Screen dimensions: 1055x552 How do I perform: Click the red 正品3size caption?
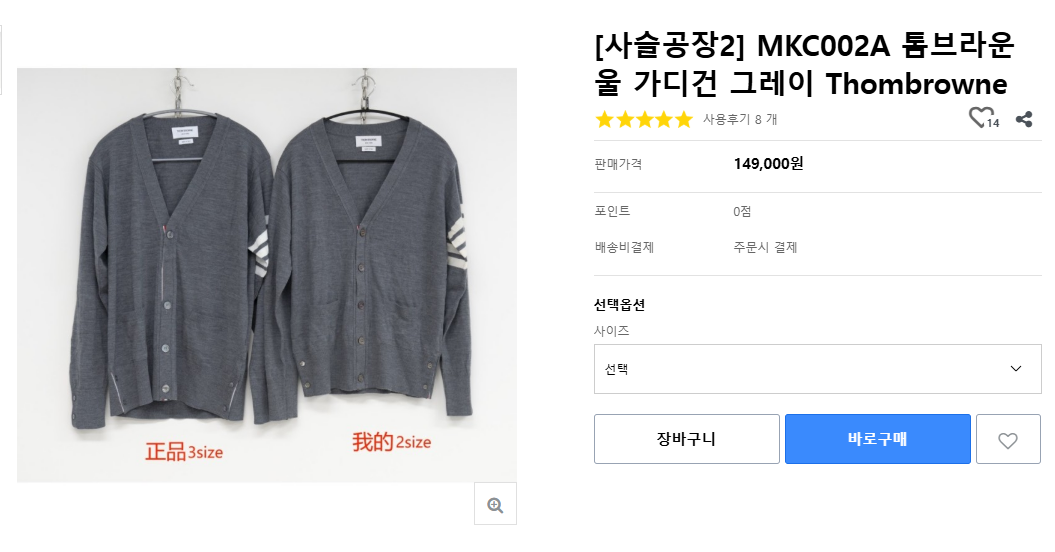coord(183,451)
